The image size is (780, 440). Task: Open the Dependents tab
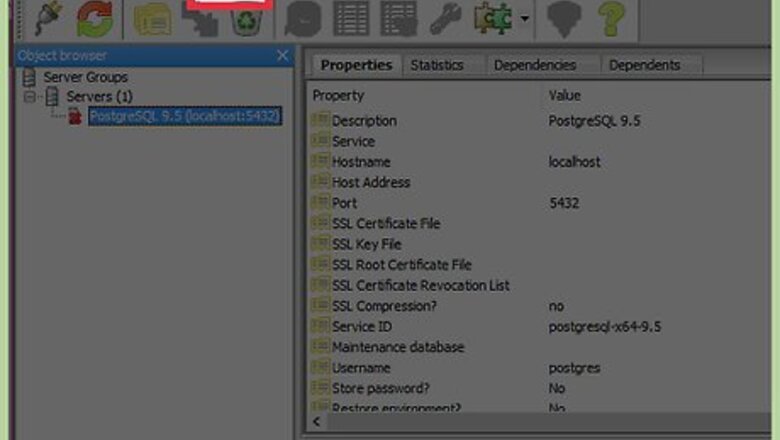coord(644,65)
